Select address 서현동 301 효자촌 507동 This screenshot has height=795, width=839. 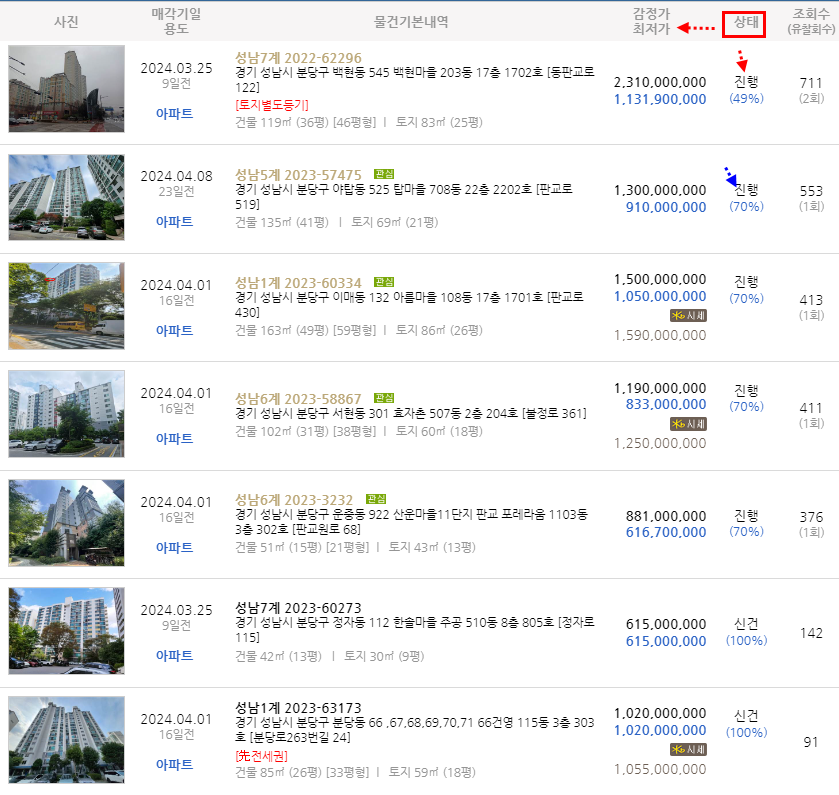[411, 414]
